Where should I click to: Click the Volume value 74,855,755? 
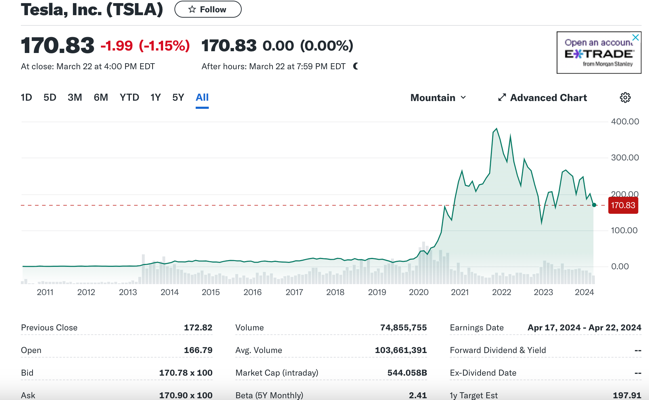coord(403,328)
